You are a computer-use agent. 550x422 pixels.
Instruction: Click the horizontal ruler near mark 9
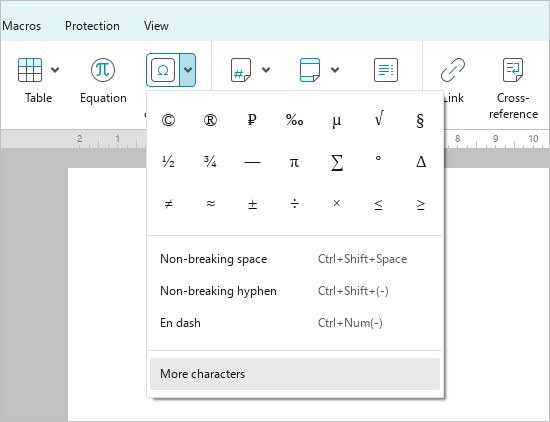point(495,139)
